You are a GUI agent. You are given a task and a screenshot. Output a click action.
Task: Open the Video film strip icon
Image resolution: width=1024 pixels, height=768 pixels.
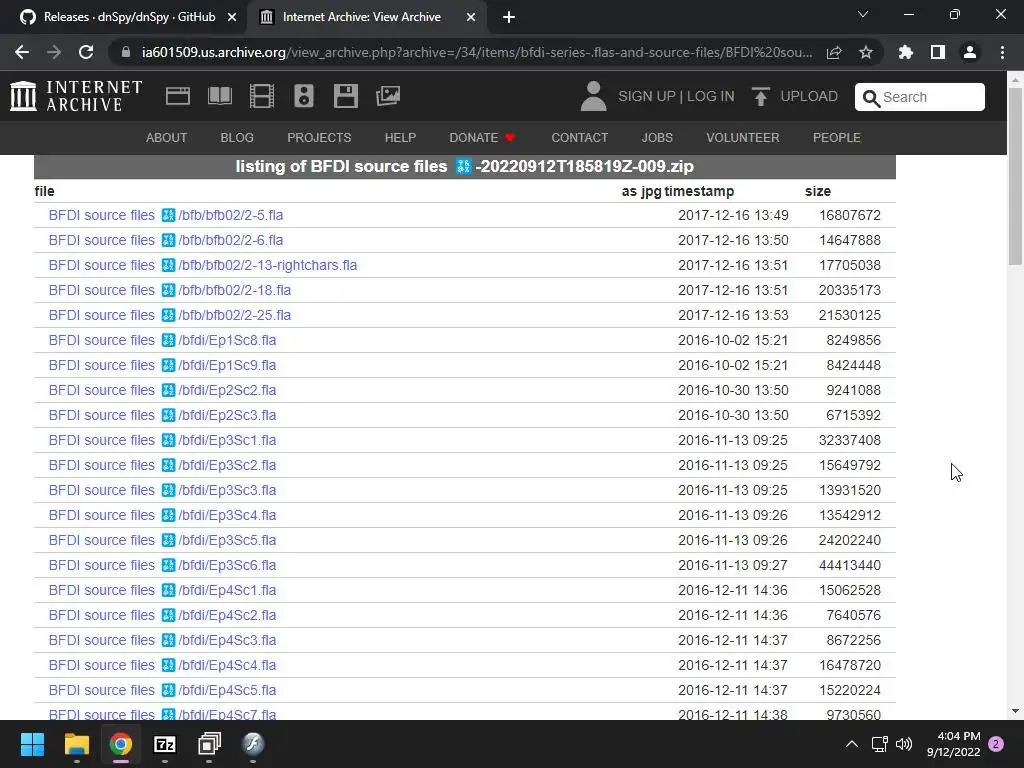(262, 96)
